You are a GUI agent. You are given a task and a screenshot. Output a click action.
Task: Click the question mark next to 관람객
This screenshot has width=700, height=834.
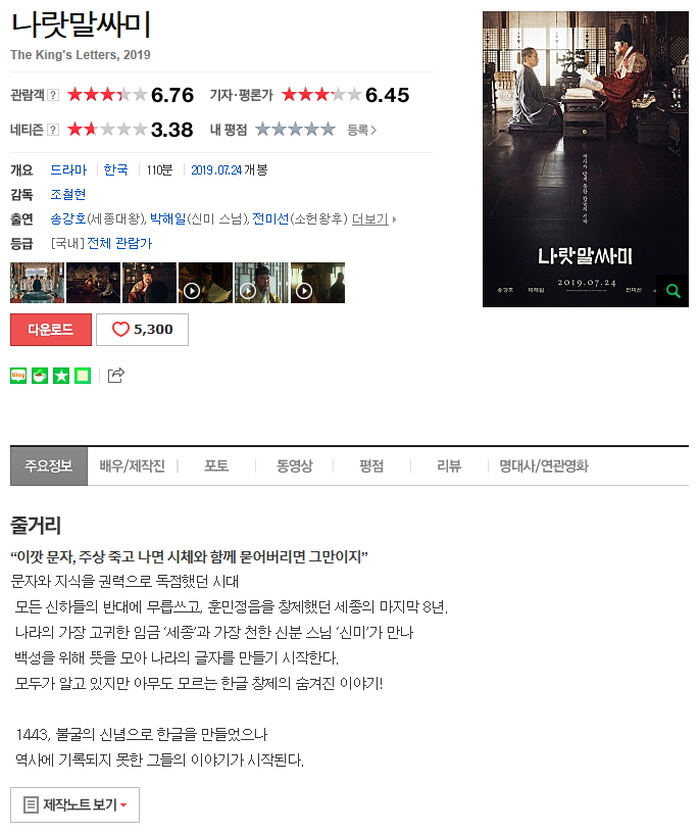point(53,95)
